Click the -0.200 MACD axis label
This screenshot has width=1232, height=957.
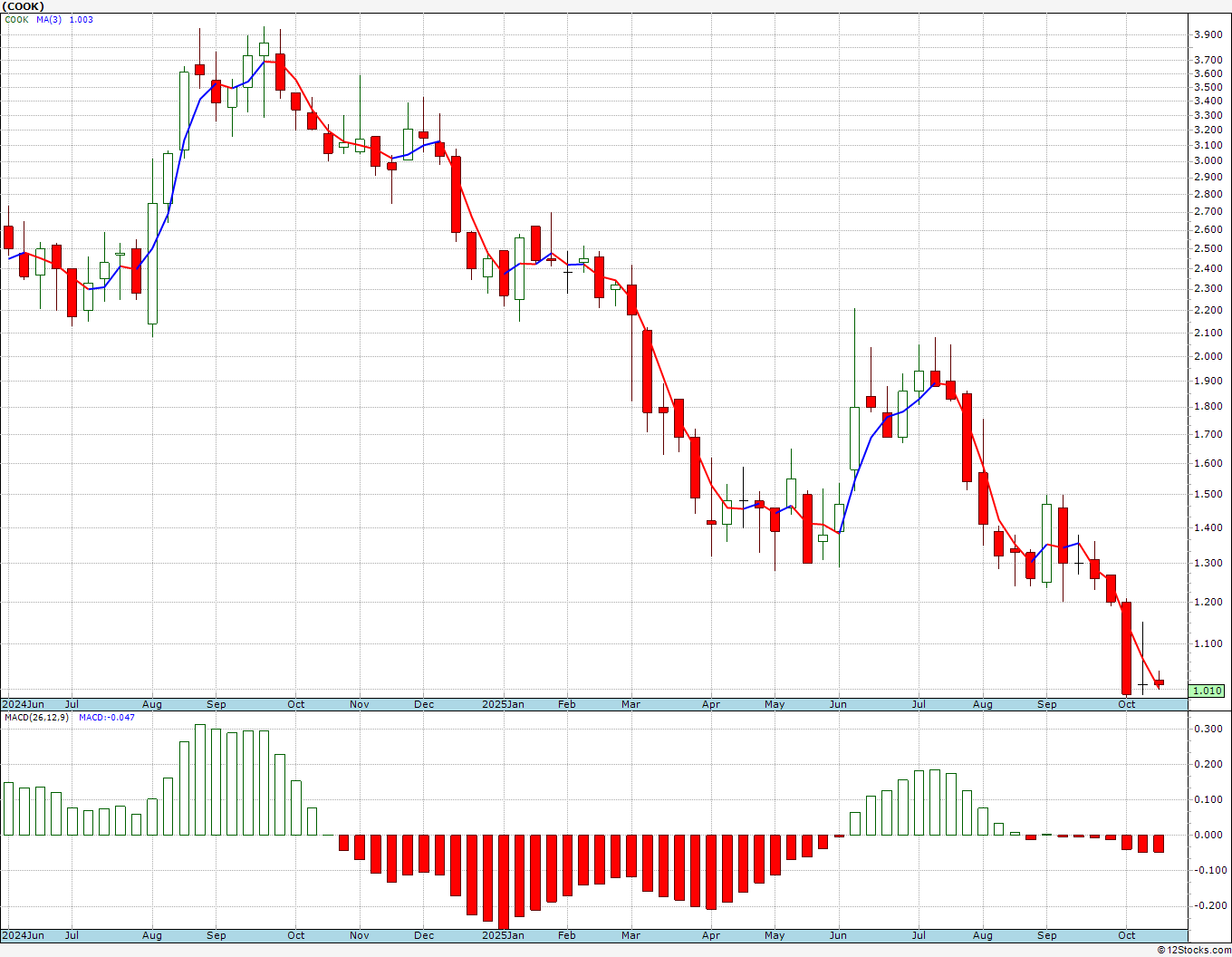click(x=1208, y=905)
